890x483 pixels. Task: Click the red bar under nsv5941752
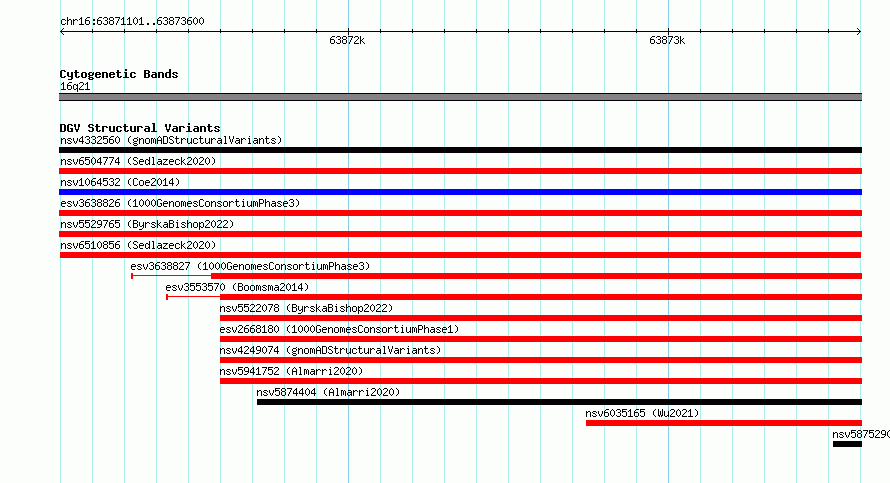coord(541,381)
